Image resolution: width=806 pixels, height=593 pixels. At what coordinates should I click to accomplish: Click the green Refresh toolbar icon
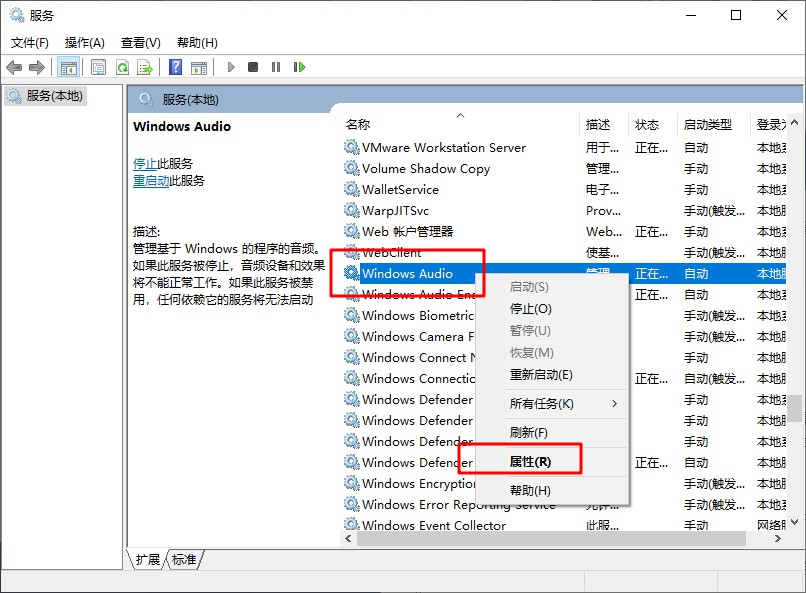pos(122,67)
